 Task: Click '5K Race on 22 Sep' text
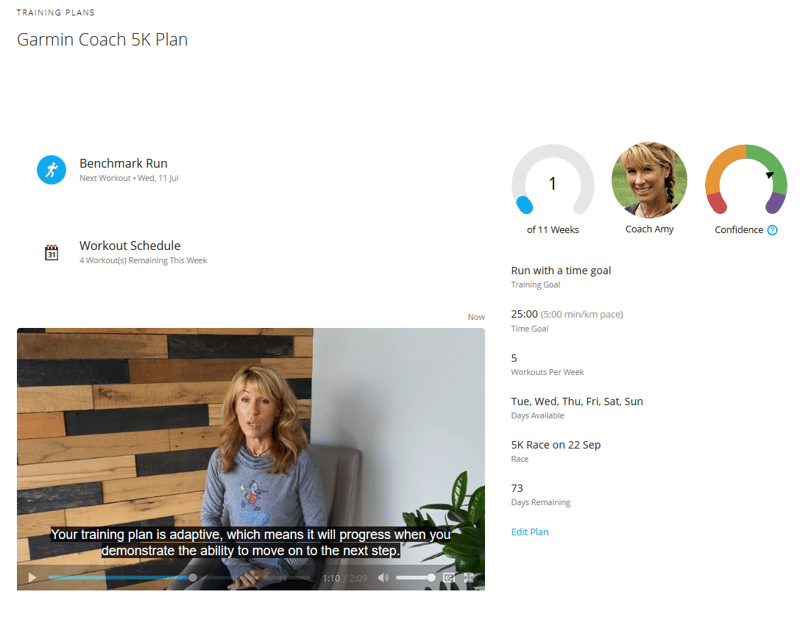tap(556, 445)
